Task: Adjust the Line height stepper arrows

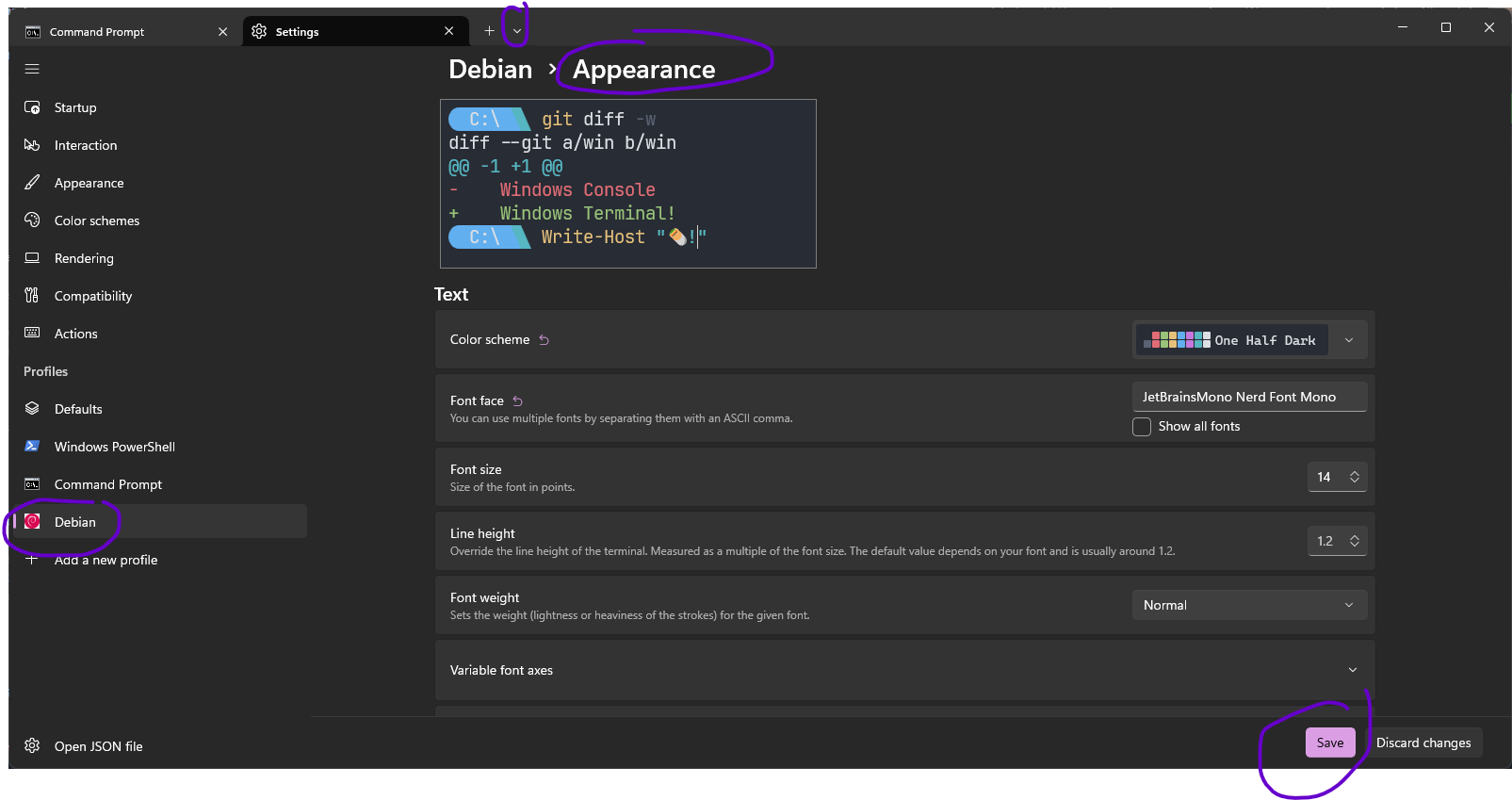Action: tap(1355, 541)
